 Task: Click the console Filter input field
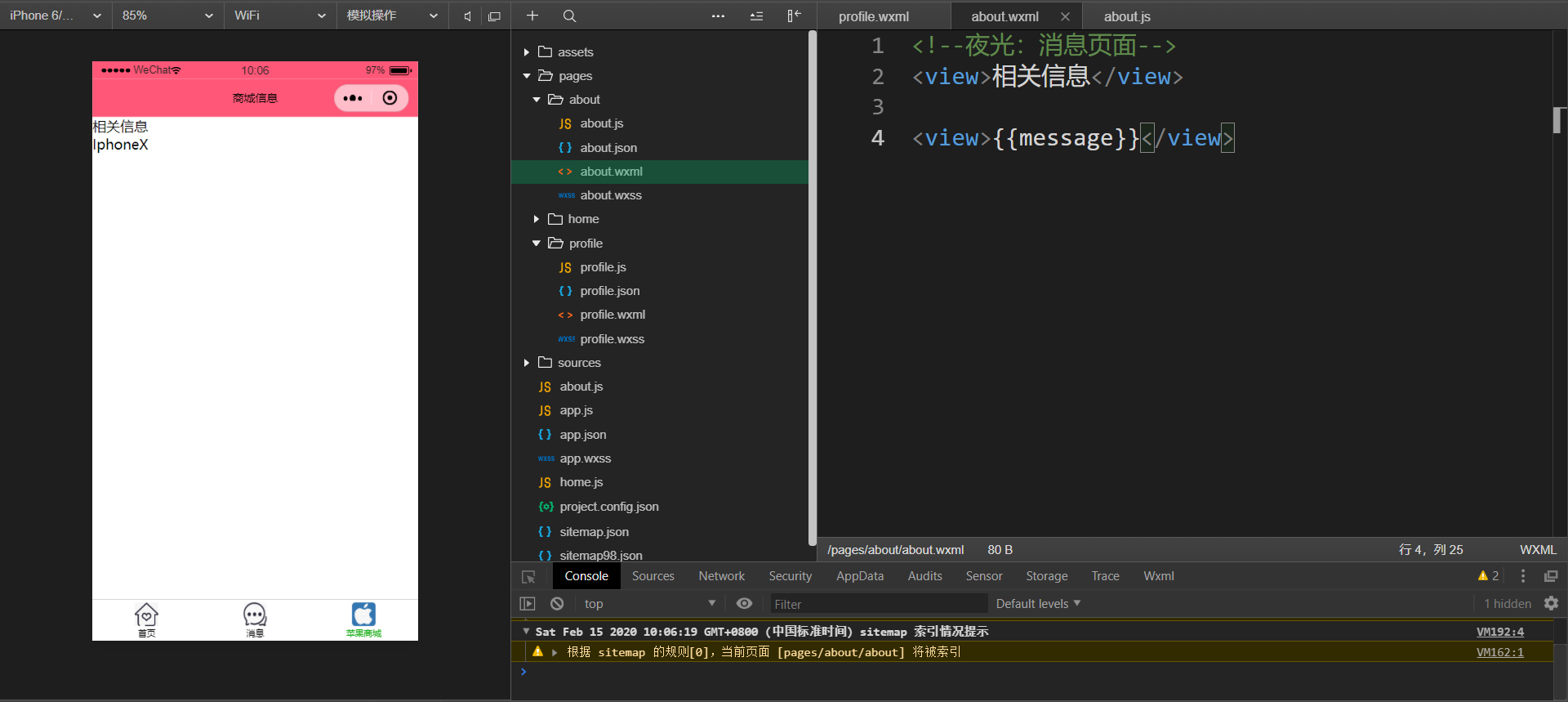879,604
